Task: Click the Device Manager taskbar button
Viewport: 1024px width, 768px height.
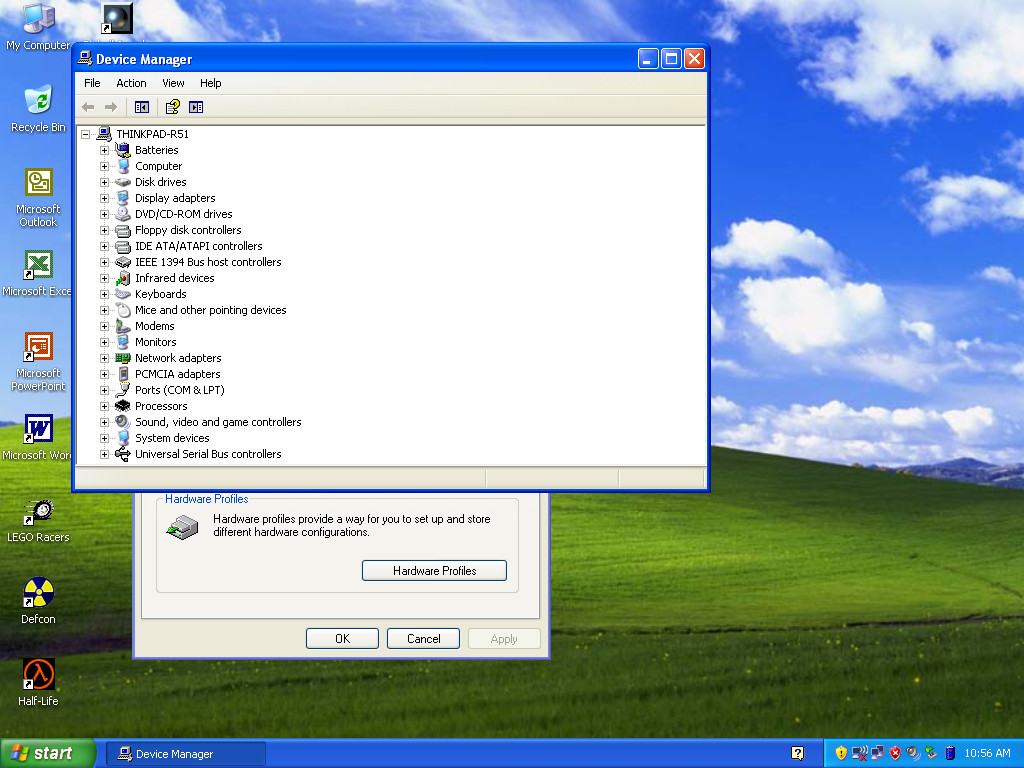Action: tap(185, 754)
